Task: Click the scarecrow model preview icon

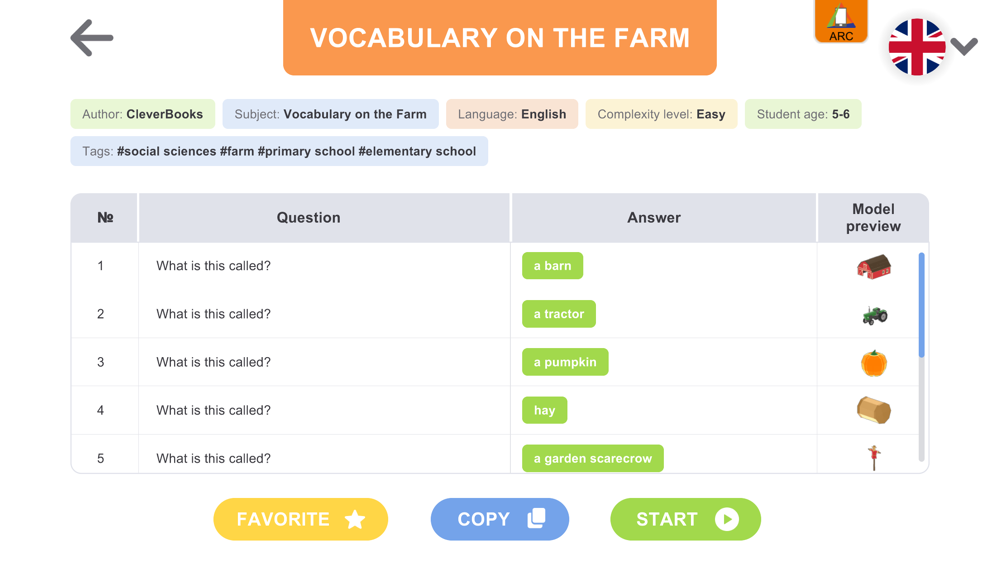Action: coord(874,458)
